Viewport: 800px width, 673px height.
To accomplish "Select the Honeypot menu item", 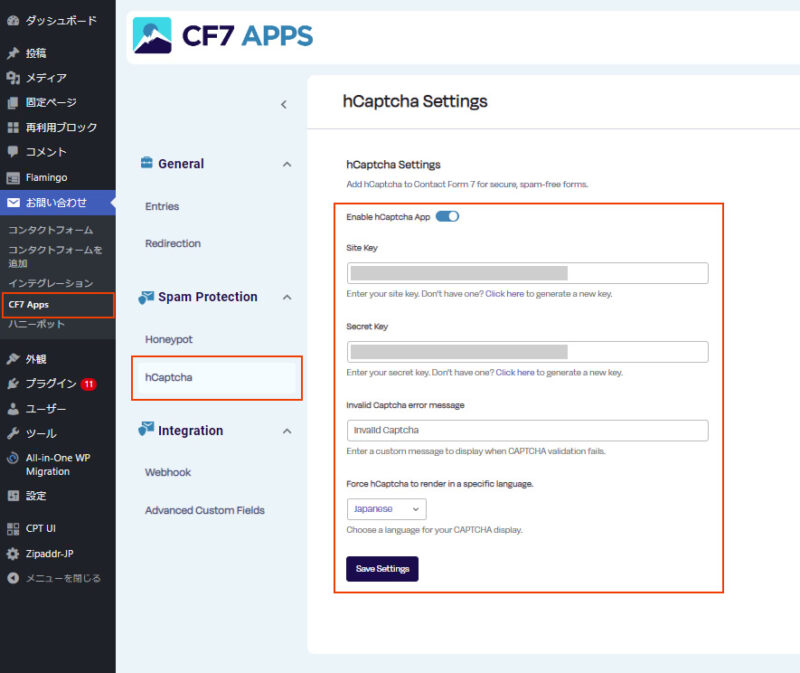I will pyautogui.click(x=169, y=339).
